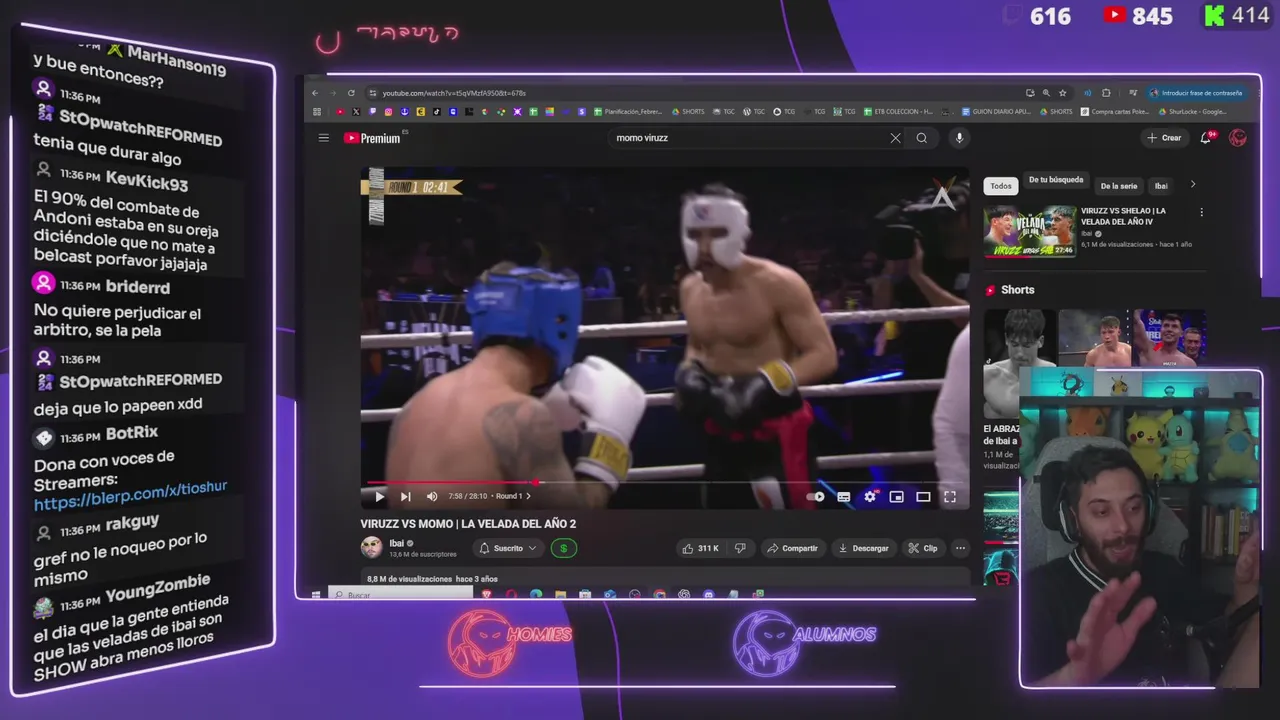Toggle theater mode view
The height and width of the screenshot is (720, 1280).
coord(923,496)
